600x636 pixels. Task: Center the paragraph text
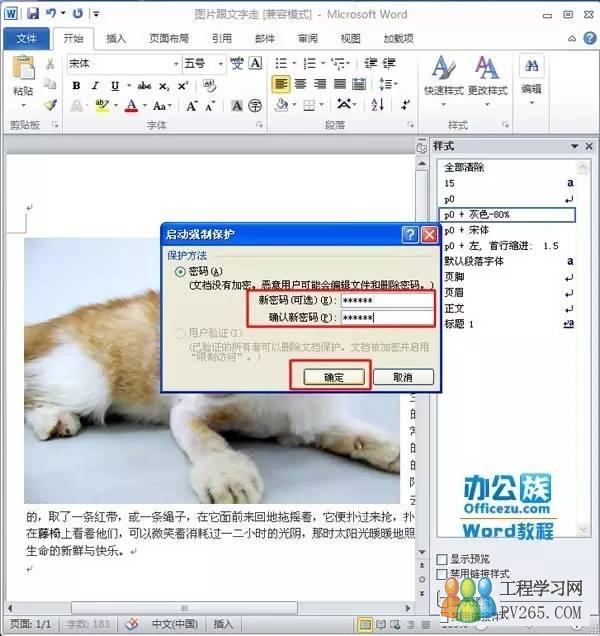point(301,84)
